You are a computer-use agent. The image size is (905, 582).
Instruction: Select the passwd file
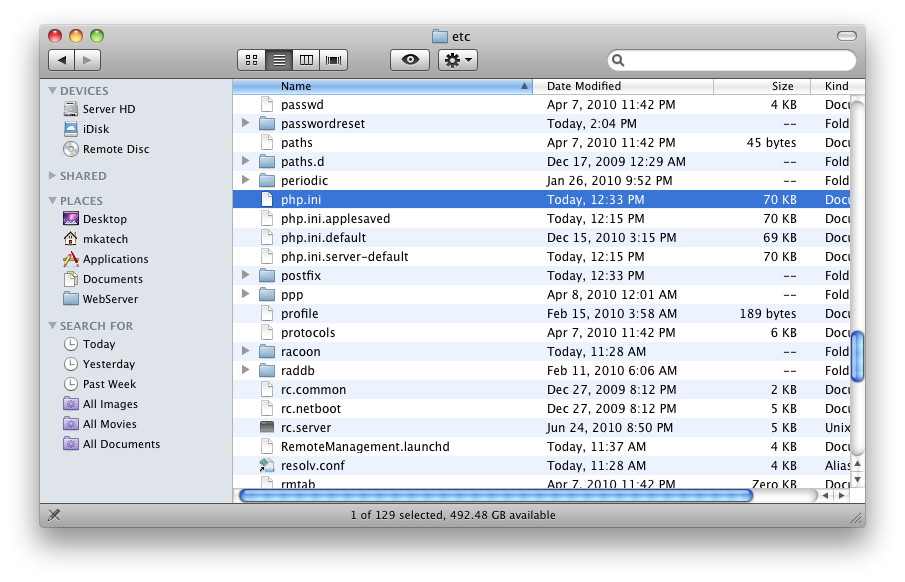(541, 105)
